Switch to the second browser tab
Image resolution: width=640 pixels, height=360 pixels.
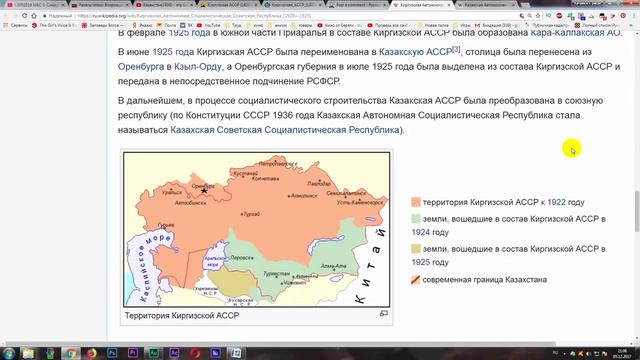[x=99, y=5]
